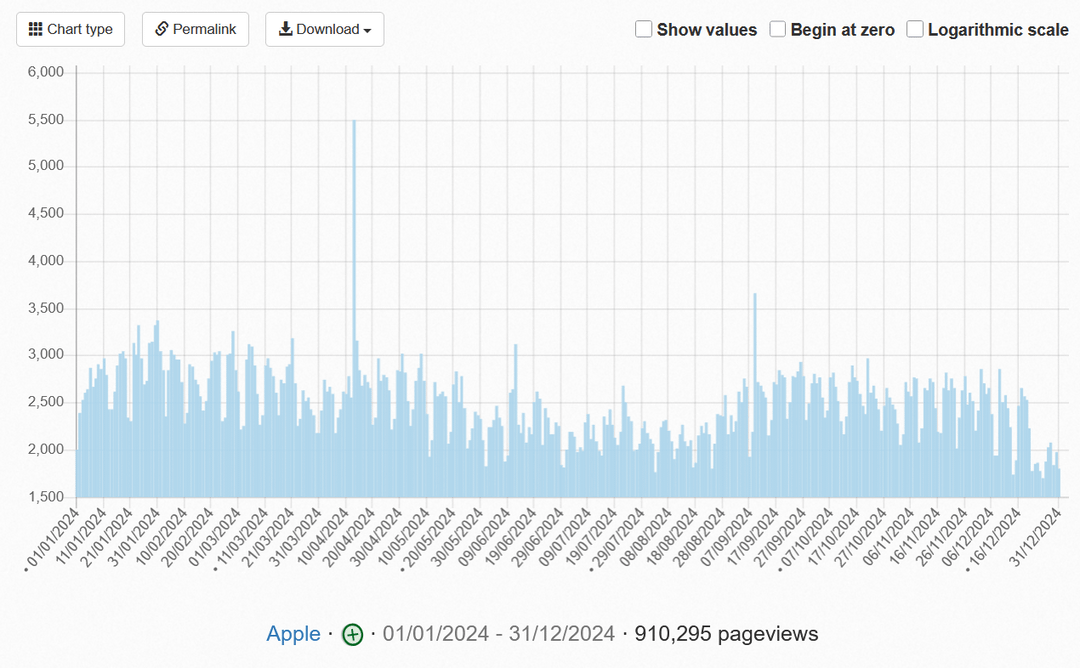Click the chain link icon beside Permalink
The image size is (1080, 668).
[x=161, y=30]
